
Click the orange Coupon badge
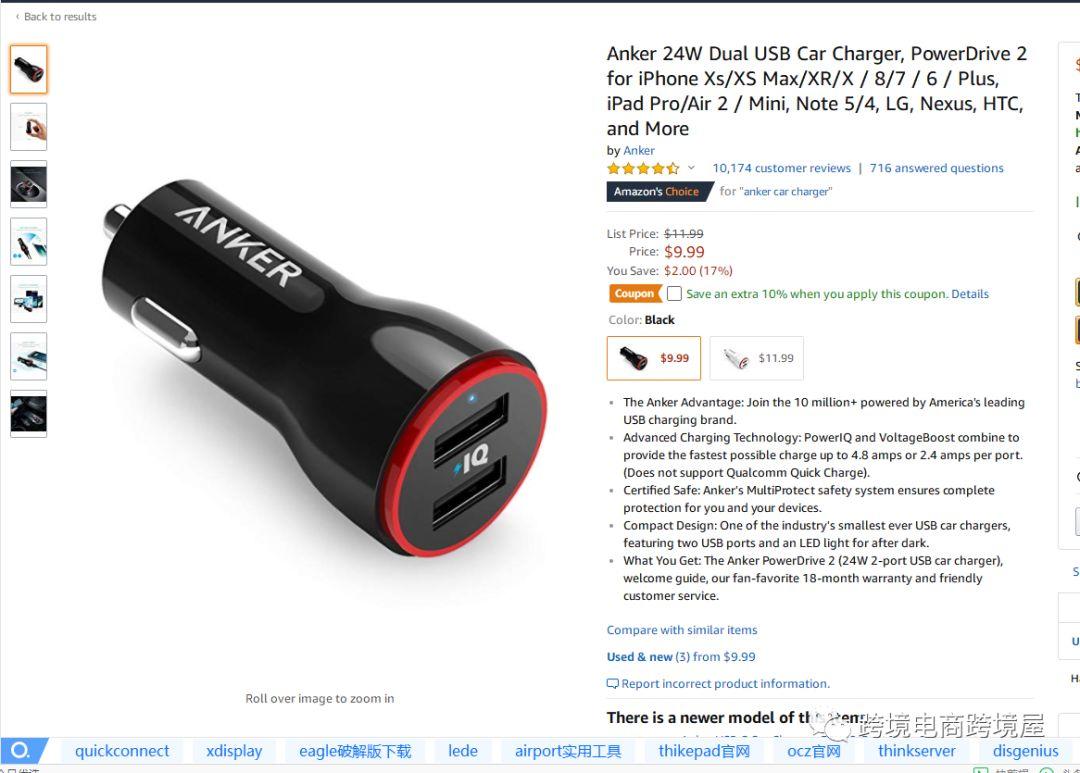[634, 293]
